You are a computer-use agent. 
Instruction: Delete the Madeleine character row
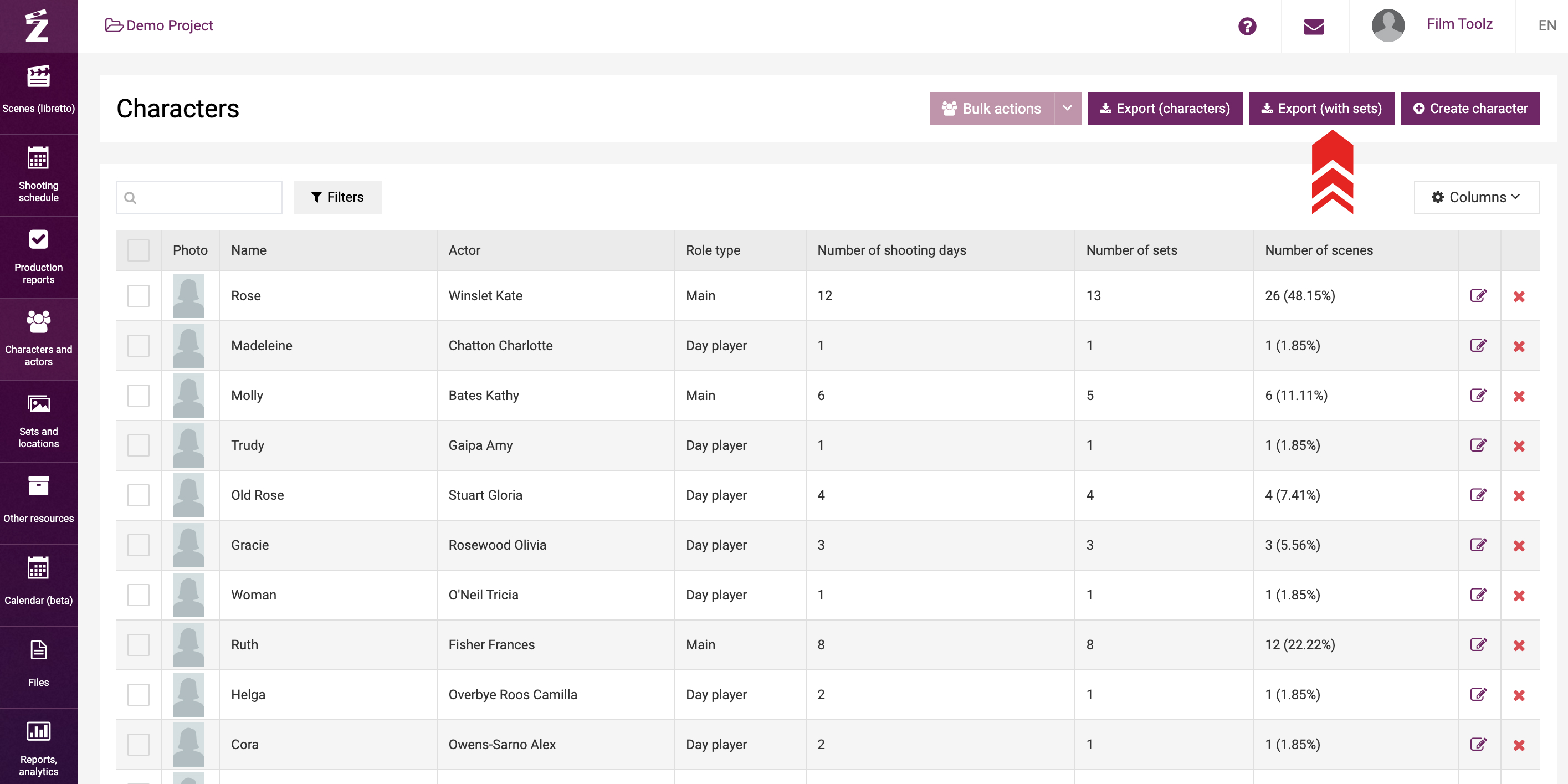click(1519, 346)
